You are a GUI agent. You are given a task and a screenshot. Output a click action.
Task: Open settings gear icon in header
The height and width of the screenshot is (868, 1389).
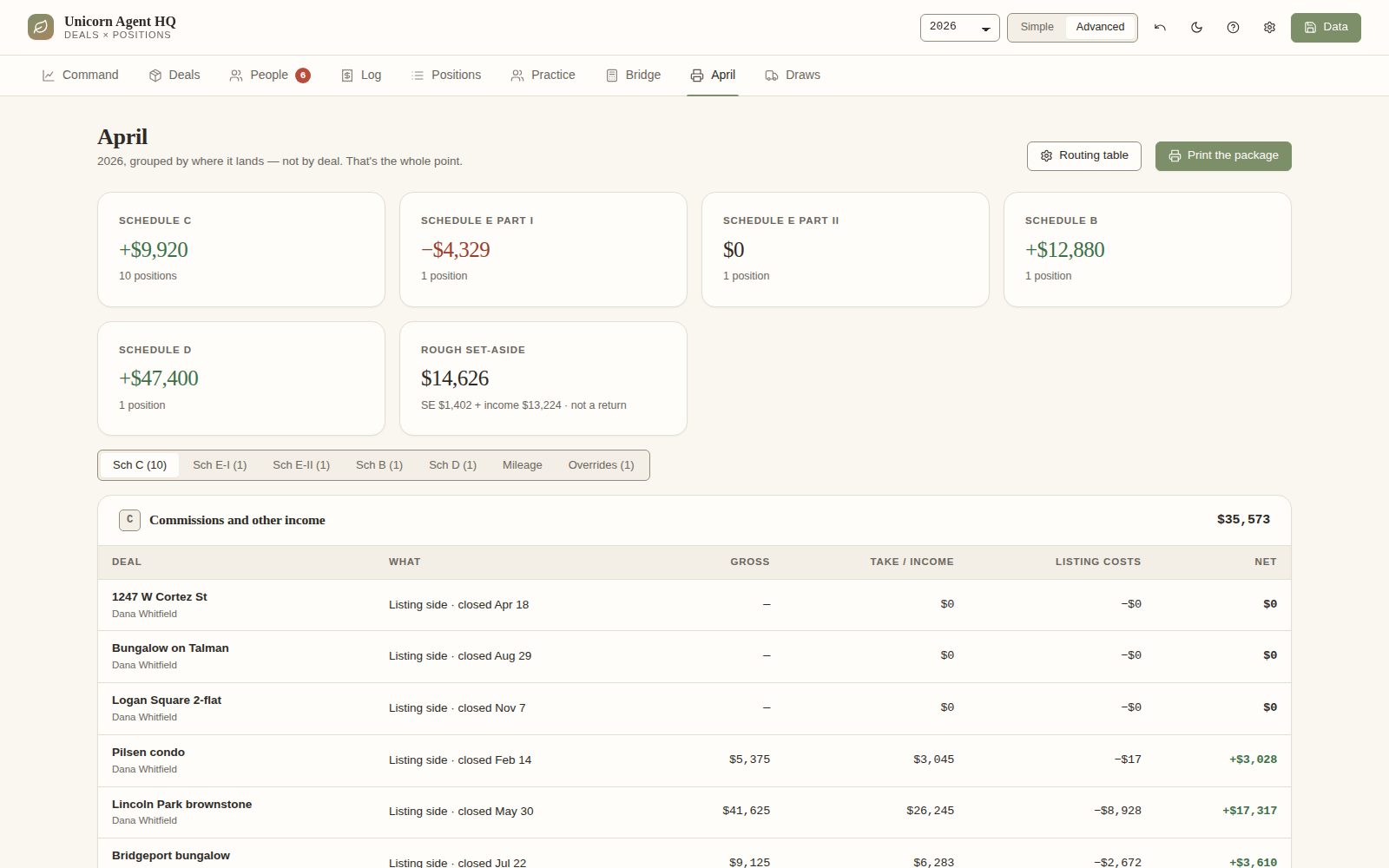pos(1269,28)
